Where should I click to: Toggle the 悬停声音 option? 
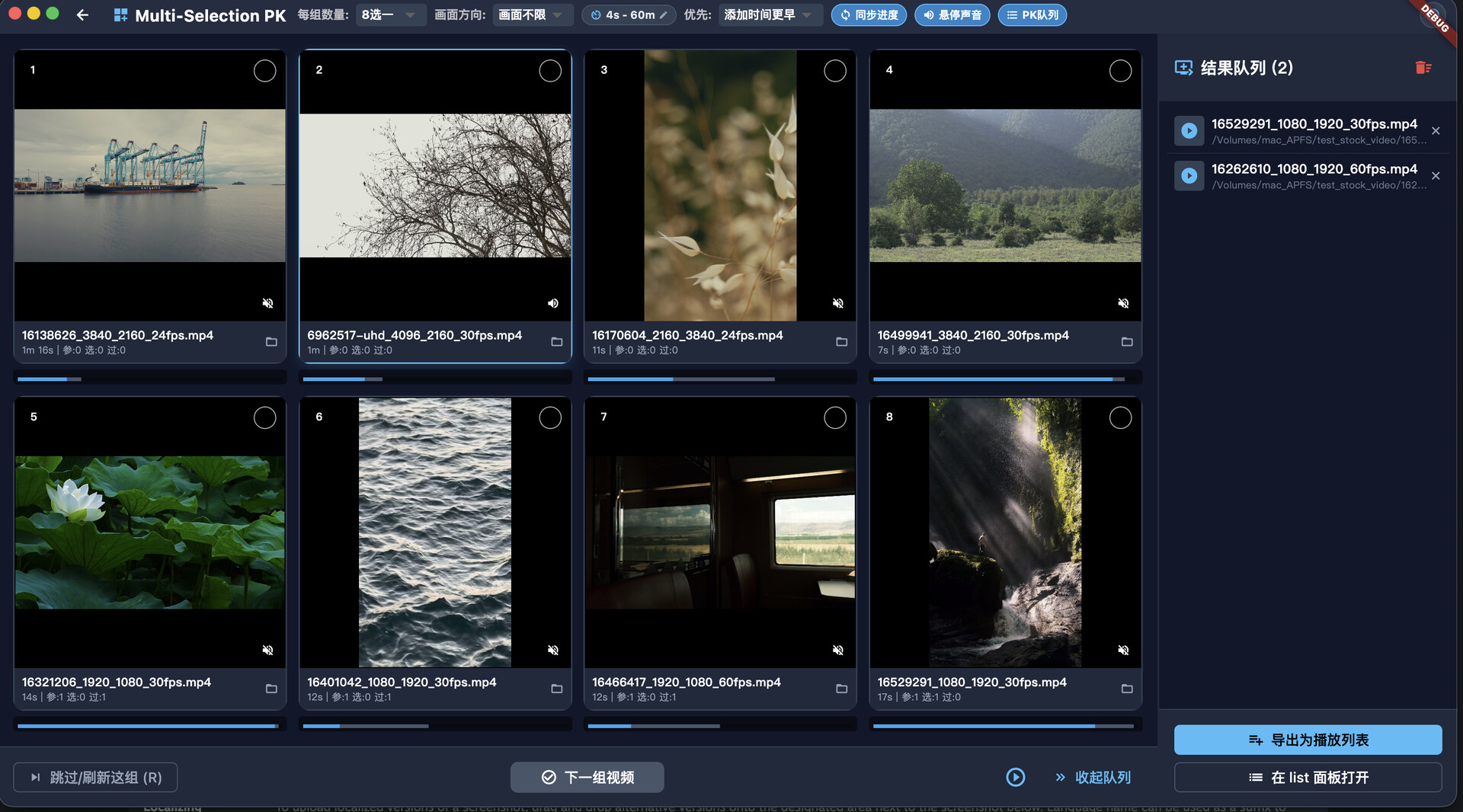pos(952,15)
